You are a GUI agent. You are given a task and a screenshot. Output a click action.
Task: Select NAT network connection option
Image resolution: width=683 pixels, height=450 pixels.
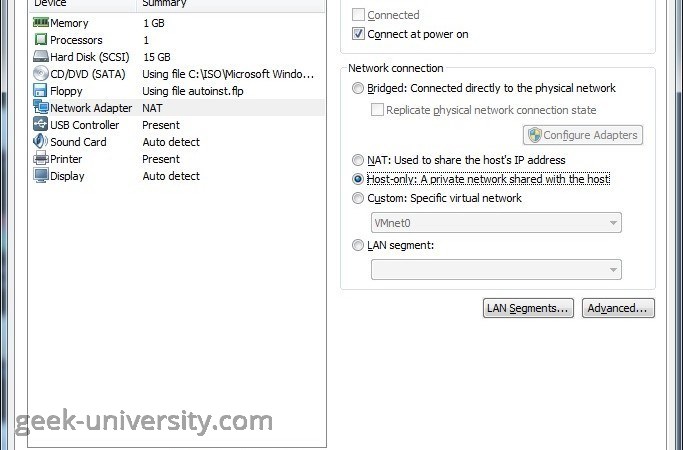[358, 160]
